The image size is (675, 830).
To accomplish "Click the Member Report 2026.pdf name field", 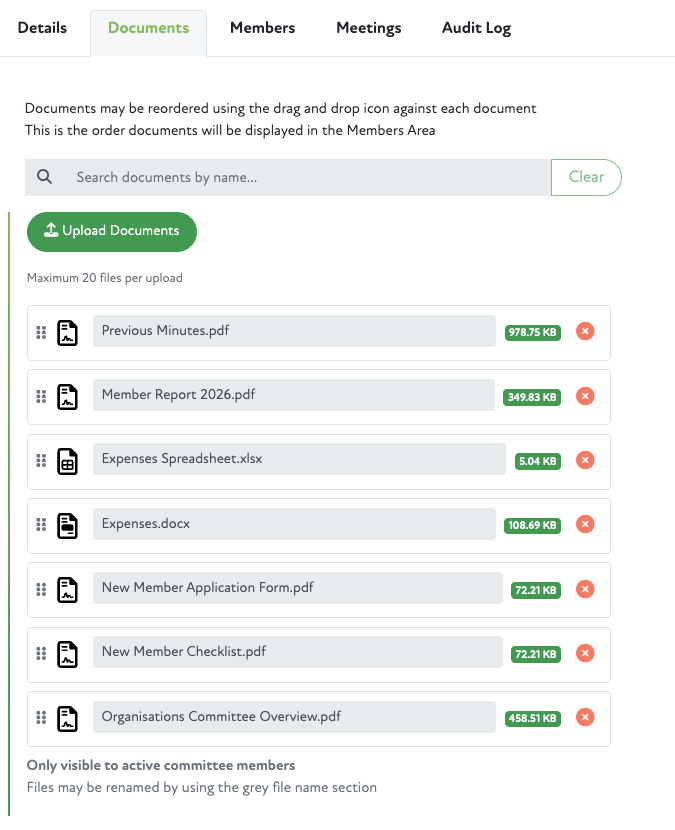I will click(x=293, y=395).
